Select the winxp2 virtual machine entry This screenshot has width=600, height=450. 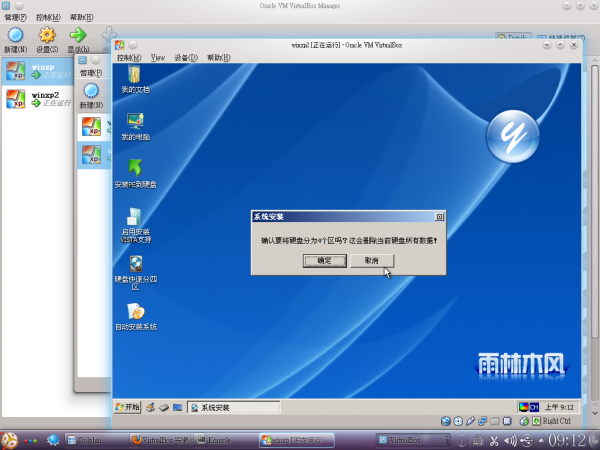38,99
